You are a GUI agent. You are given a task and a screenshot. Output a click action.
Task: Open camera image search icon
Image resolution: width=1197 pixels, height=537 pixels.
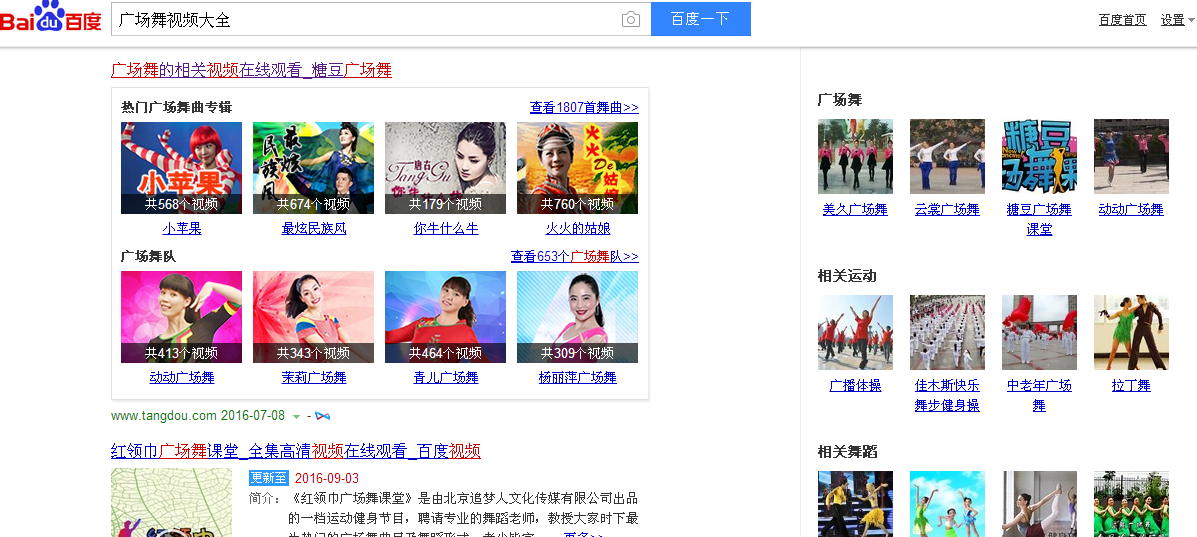tap(631, 20)
